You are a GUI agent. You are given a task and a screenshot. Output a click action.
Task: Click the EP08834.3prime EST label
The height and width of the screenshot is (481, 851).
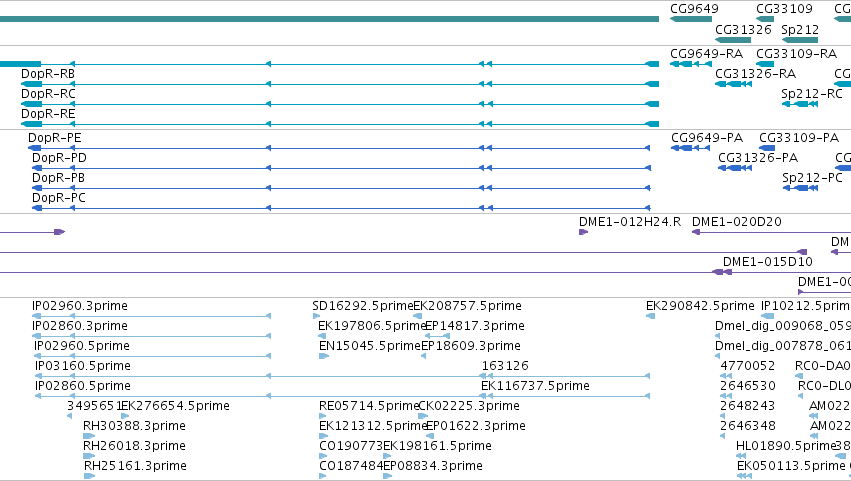(433, 466)
